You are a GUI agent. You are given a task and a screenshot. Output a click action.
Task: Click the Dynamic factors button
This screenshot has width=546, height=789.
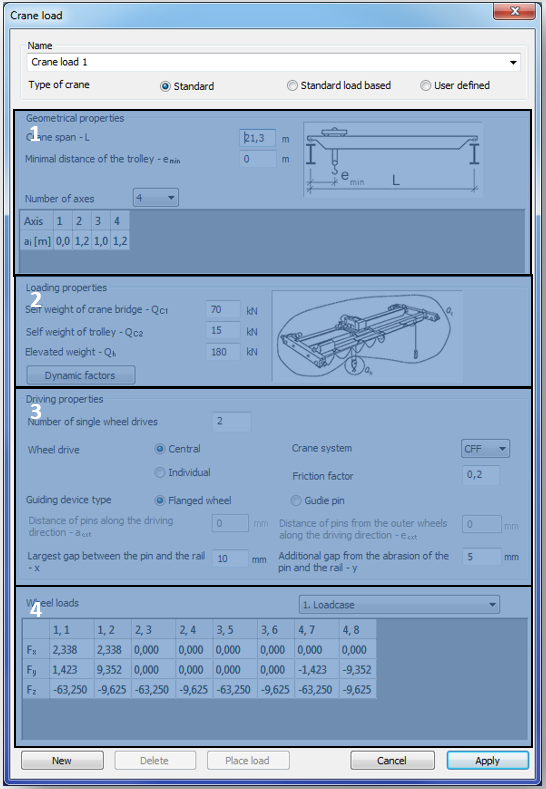(81, 375)
